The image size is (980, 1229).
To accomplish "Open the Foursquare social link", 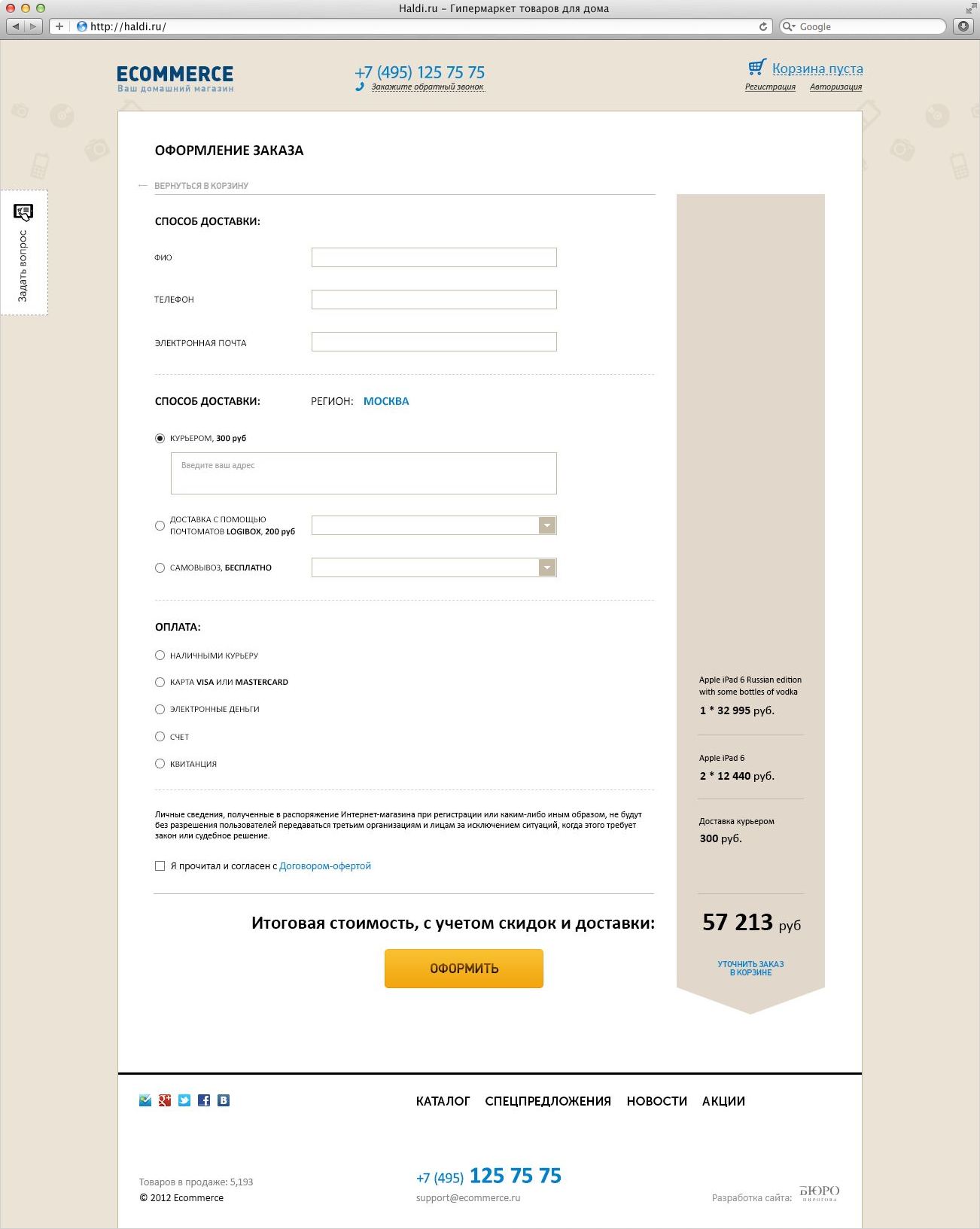I will coord(145,1100).
